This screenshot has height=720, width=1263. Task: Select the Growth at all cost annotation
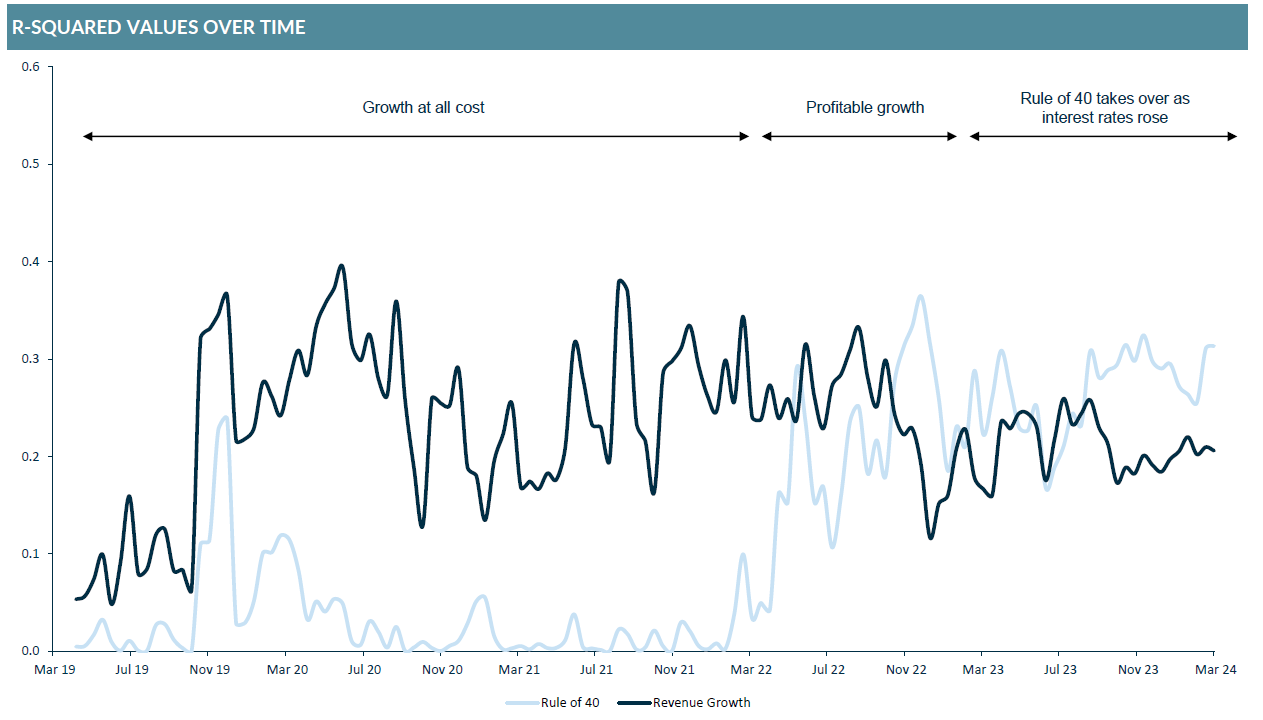[x=423, y=107]
